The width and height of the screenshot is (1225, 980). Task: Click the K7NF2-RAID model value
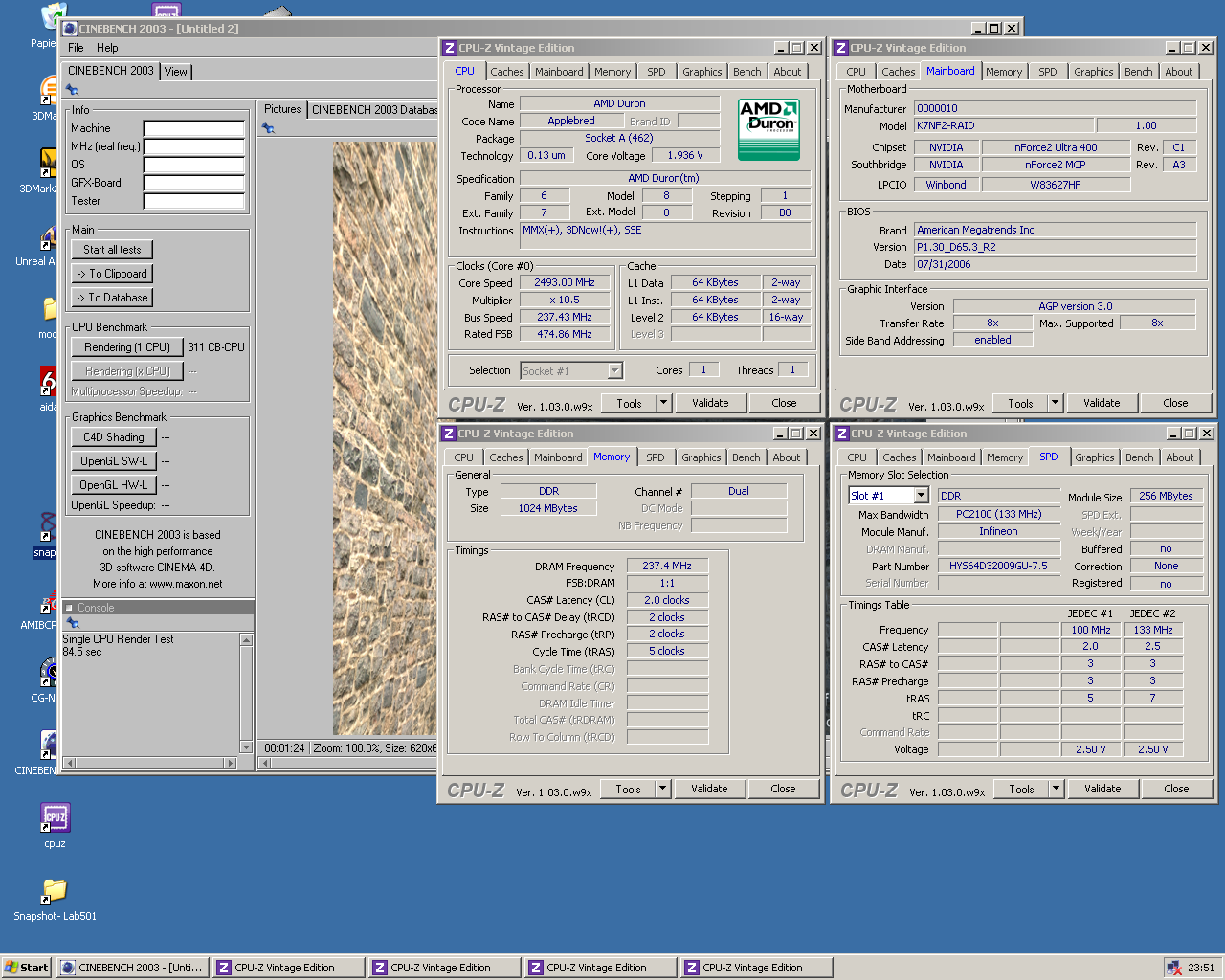1003,125
